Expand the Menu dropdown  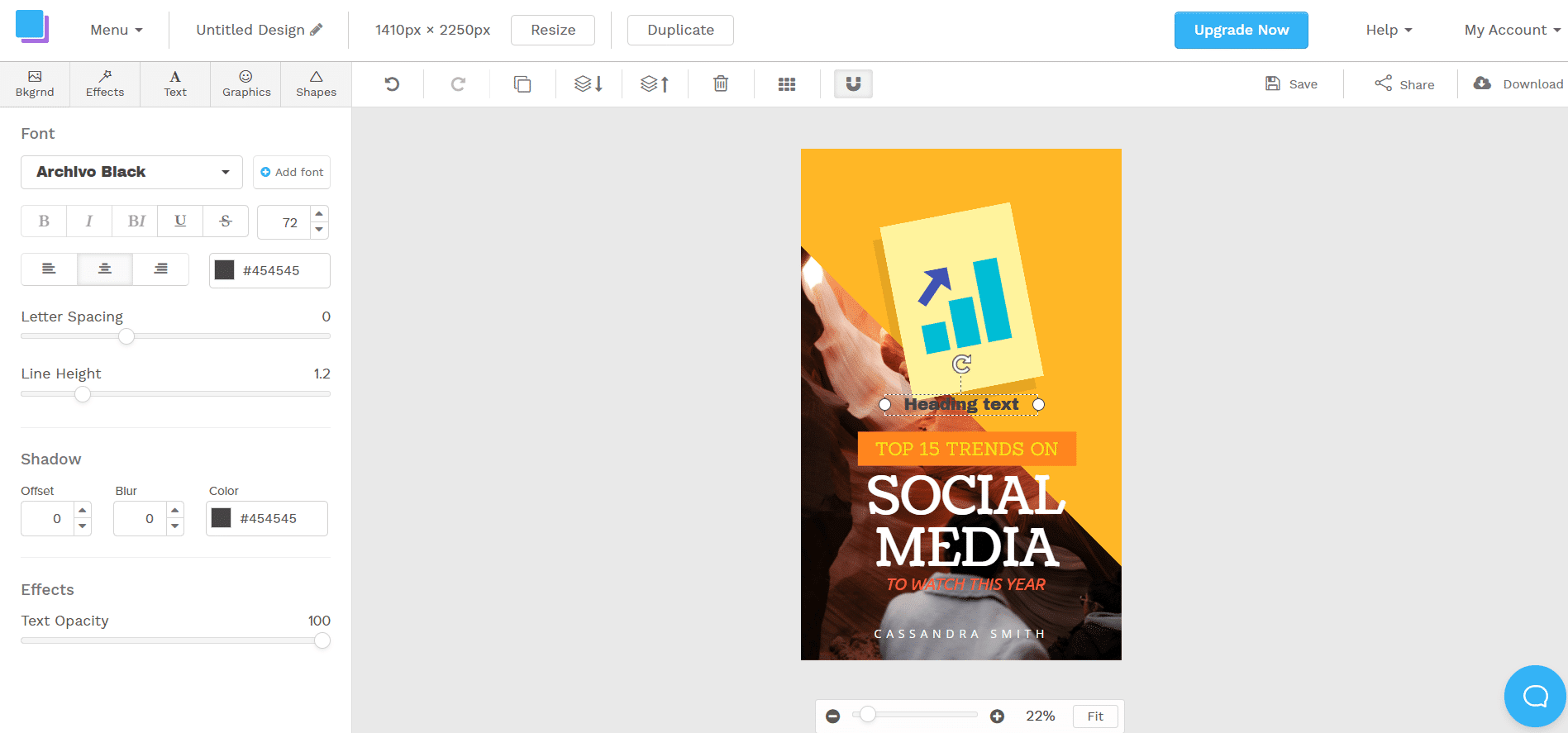pyautogui.click(x=117, y=30)
